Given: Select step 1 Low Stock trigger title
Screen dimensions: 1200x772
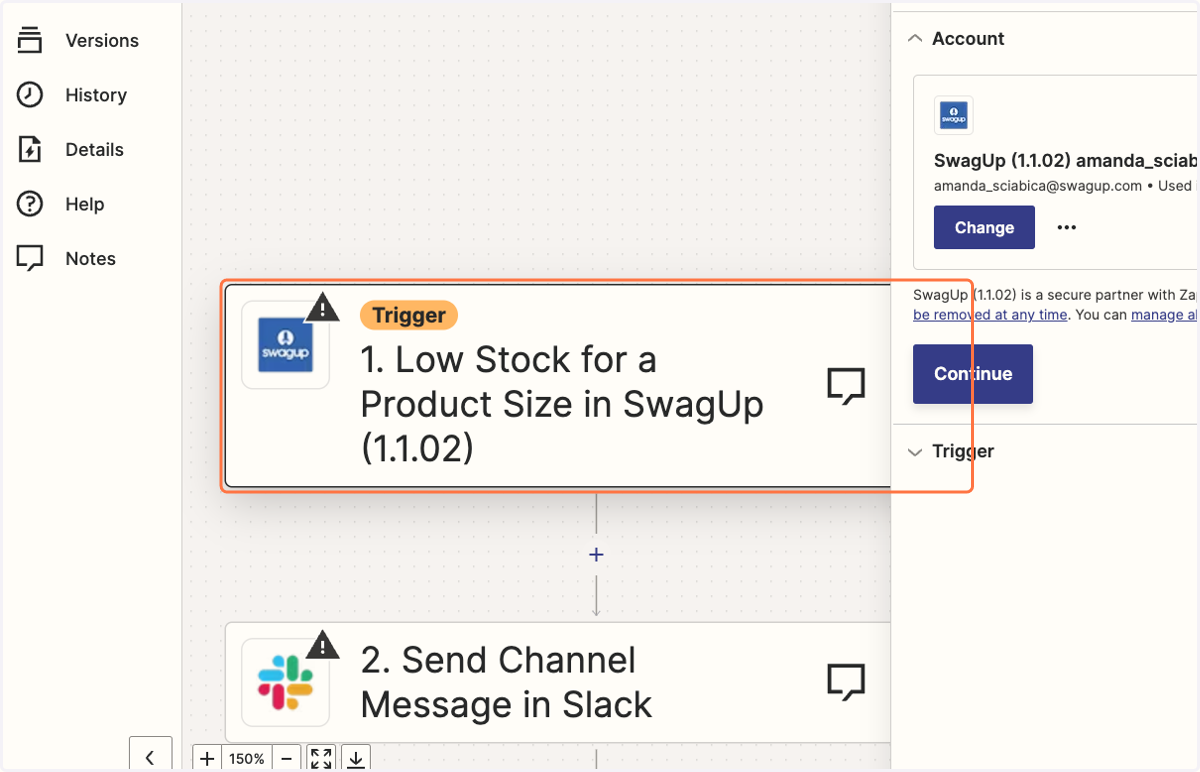Looking at the screenshot, I should 562,404.
